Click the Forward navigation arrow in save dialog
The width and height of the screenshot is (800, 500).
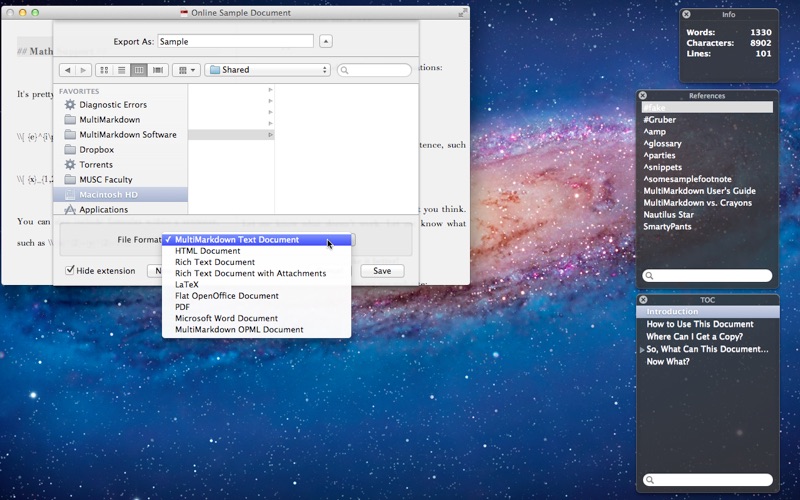(83, 70)
